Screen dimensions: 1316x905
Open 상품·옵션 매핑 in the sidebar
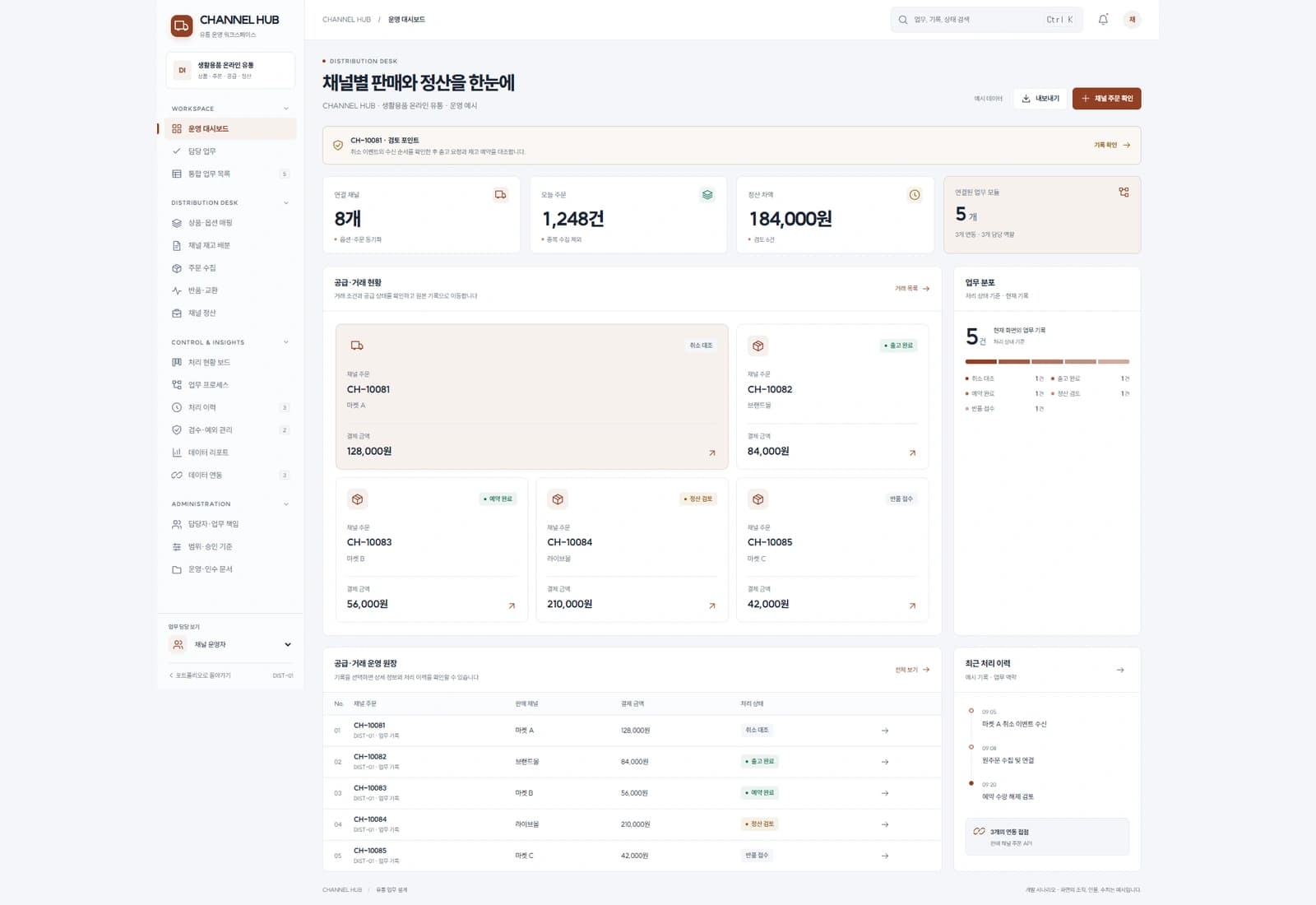point(230,223)
